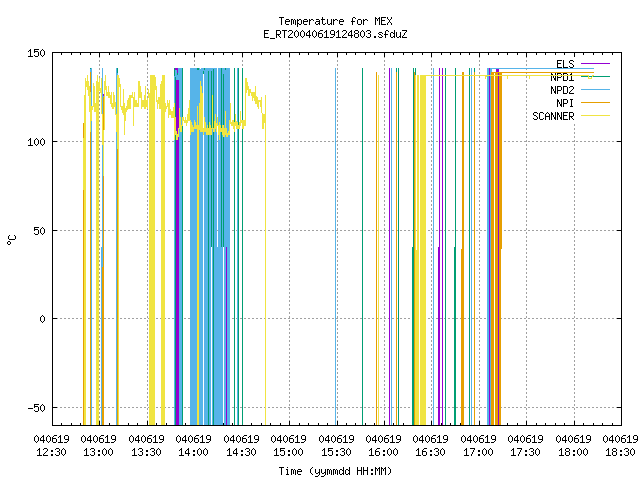Click the SCANNER legend label
The width and height of the screenshot is (640, 480).
[553, 116]
